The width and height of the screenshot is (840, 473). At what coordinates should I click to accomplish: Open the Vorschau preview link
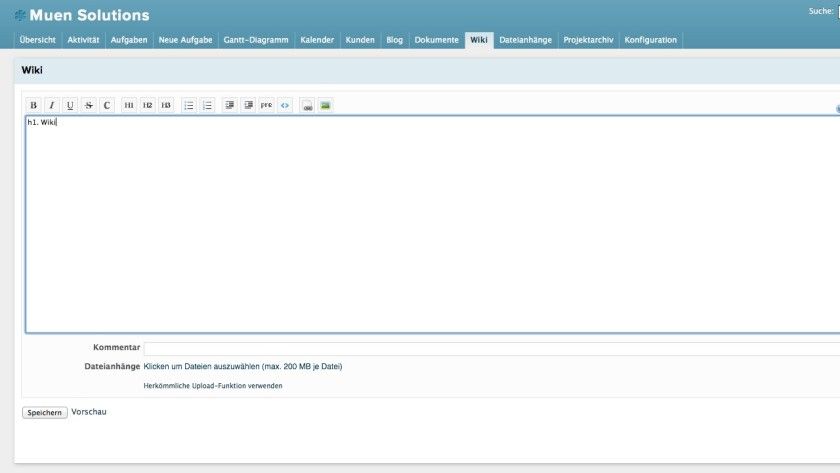[89, 412]
